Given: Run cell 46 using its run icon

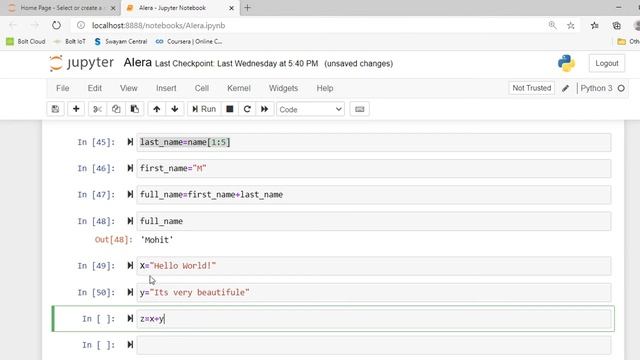Looking at the screenshot, I should [130, 168].
